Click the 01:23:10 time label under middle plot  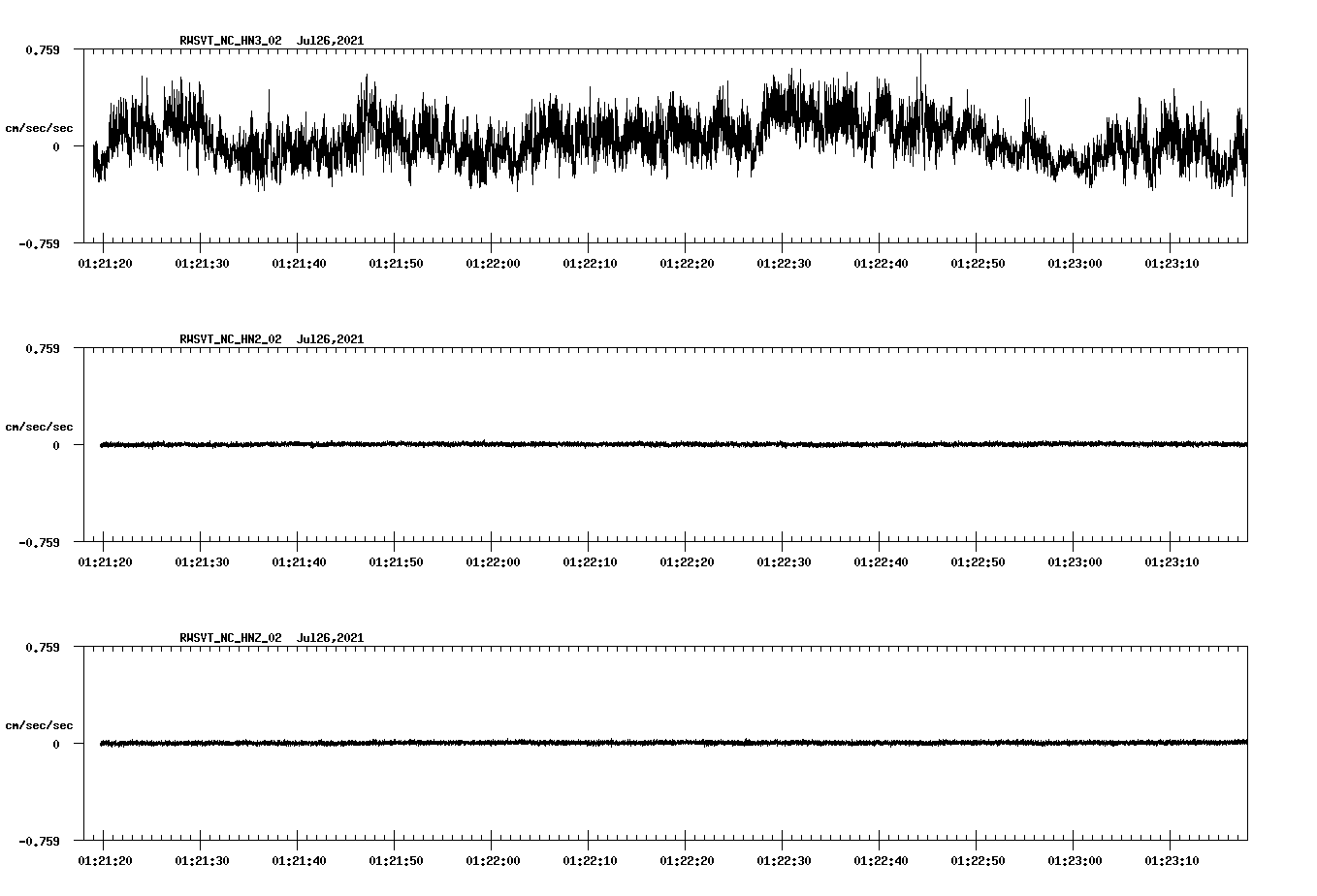(1172, 560)
